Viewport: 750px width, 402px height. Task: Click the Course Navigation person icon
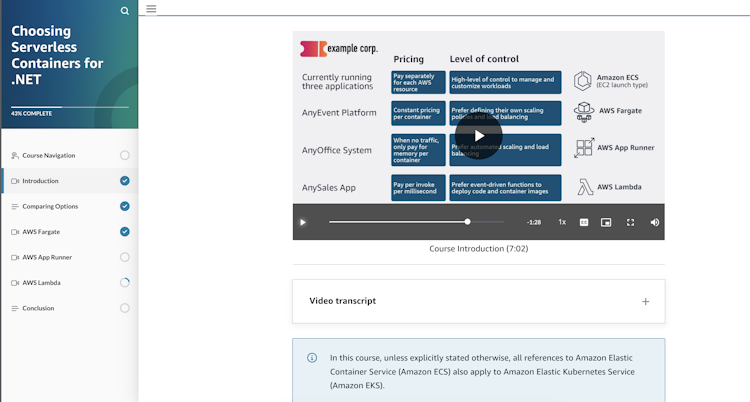click(15, 155)
